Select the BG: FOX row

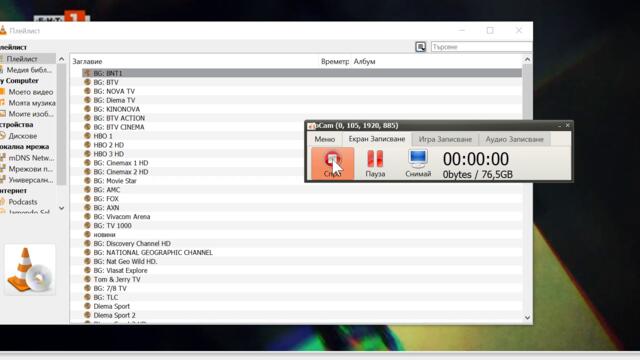[x=302, y=199]
